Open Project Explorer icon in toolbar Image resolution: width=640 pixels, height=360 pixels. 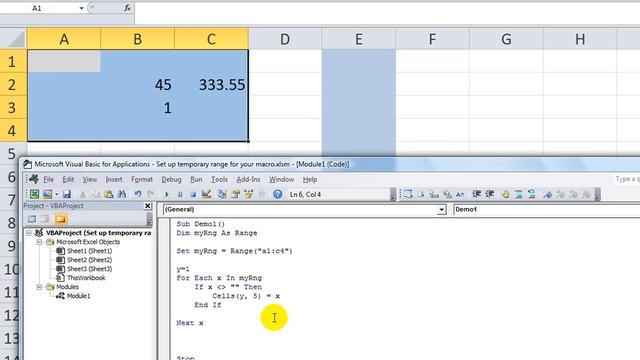tap(222, 194)
